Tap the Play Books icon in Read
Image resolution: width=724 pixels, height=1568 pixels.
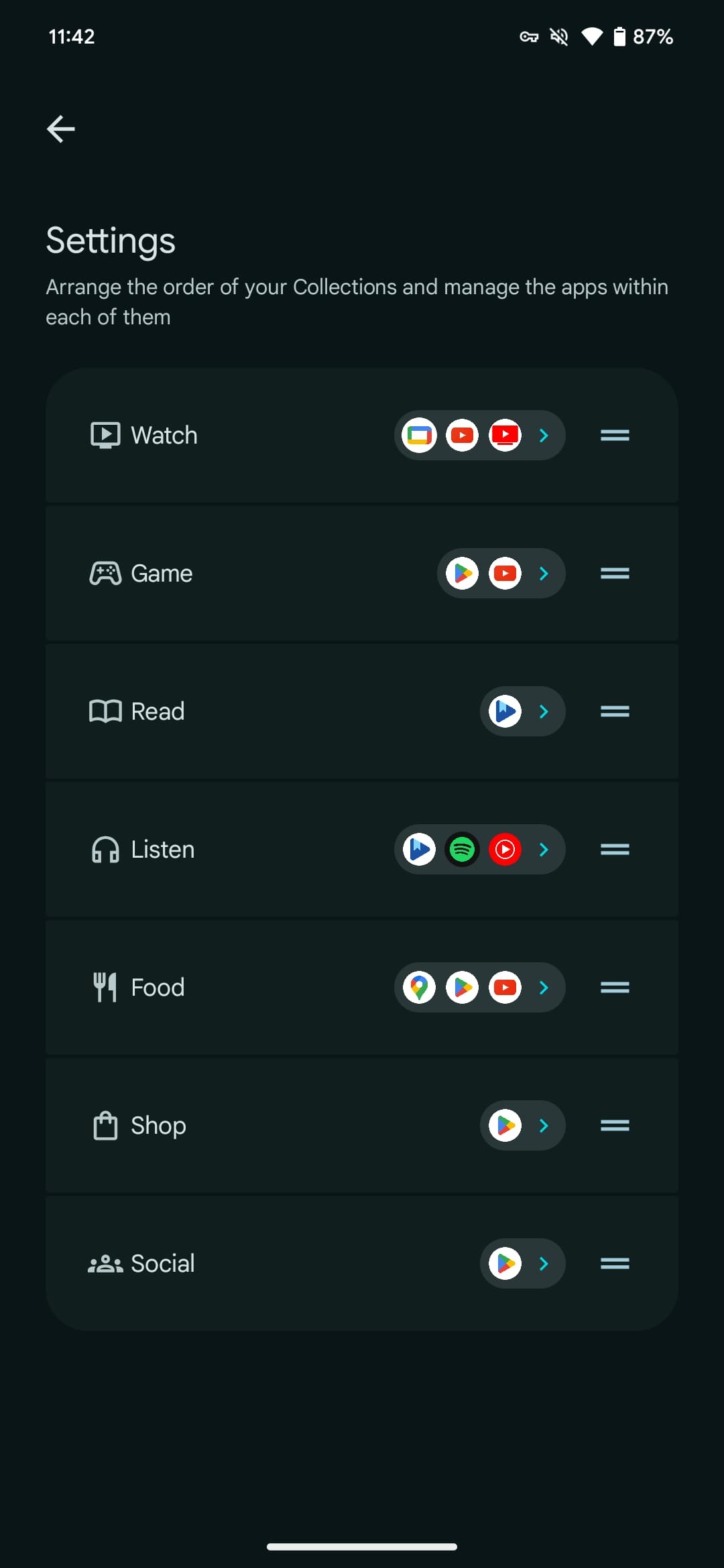point(505,712)
